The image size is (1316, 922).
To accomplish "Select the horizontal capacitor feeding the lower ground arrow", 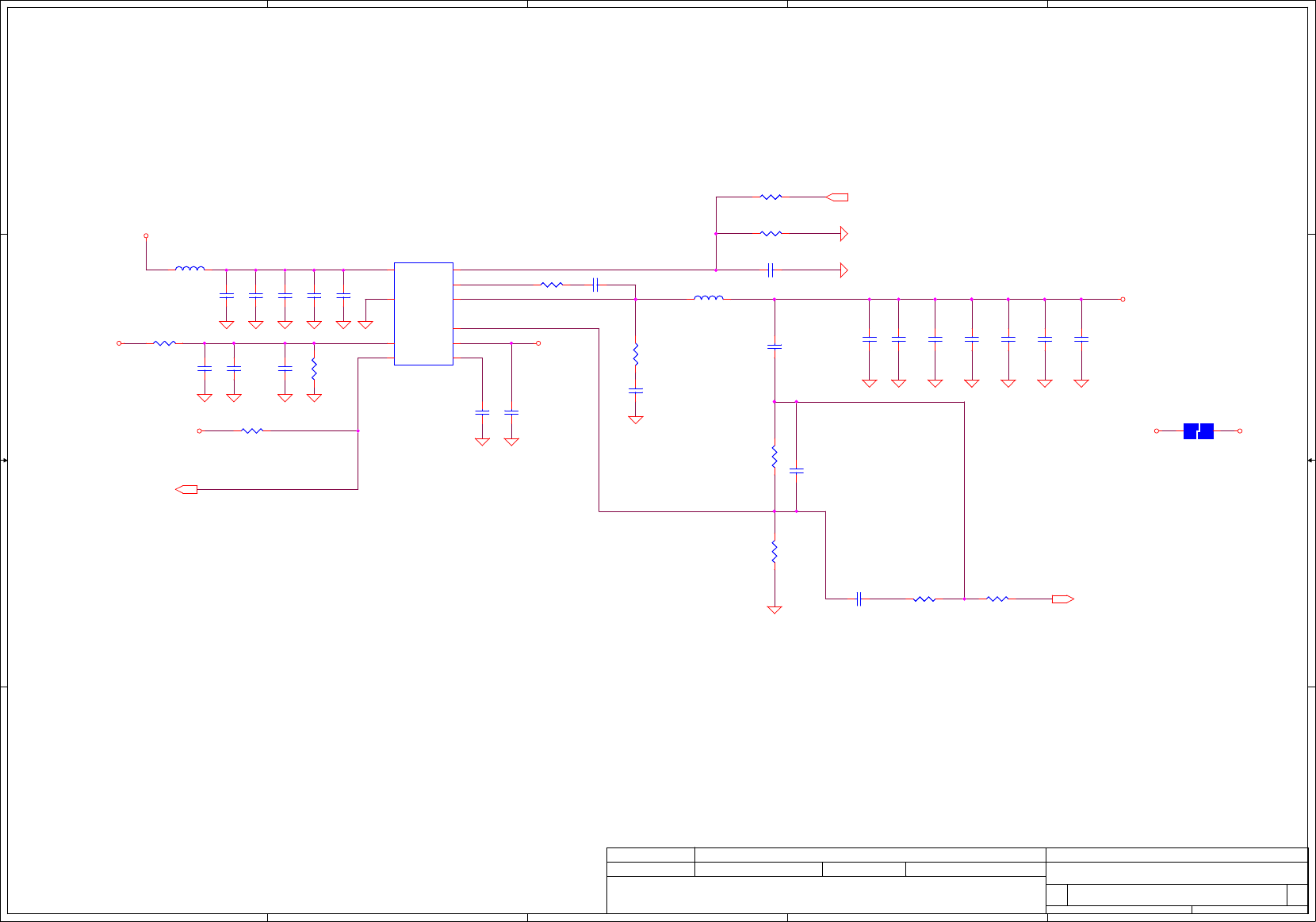I will (x=771, y=270).
